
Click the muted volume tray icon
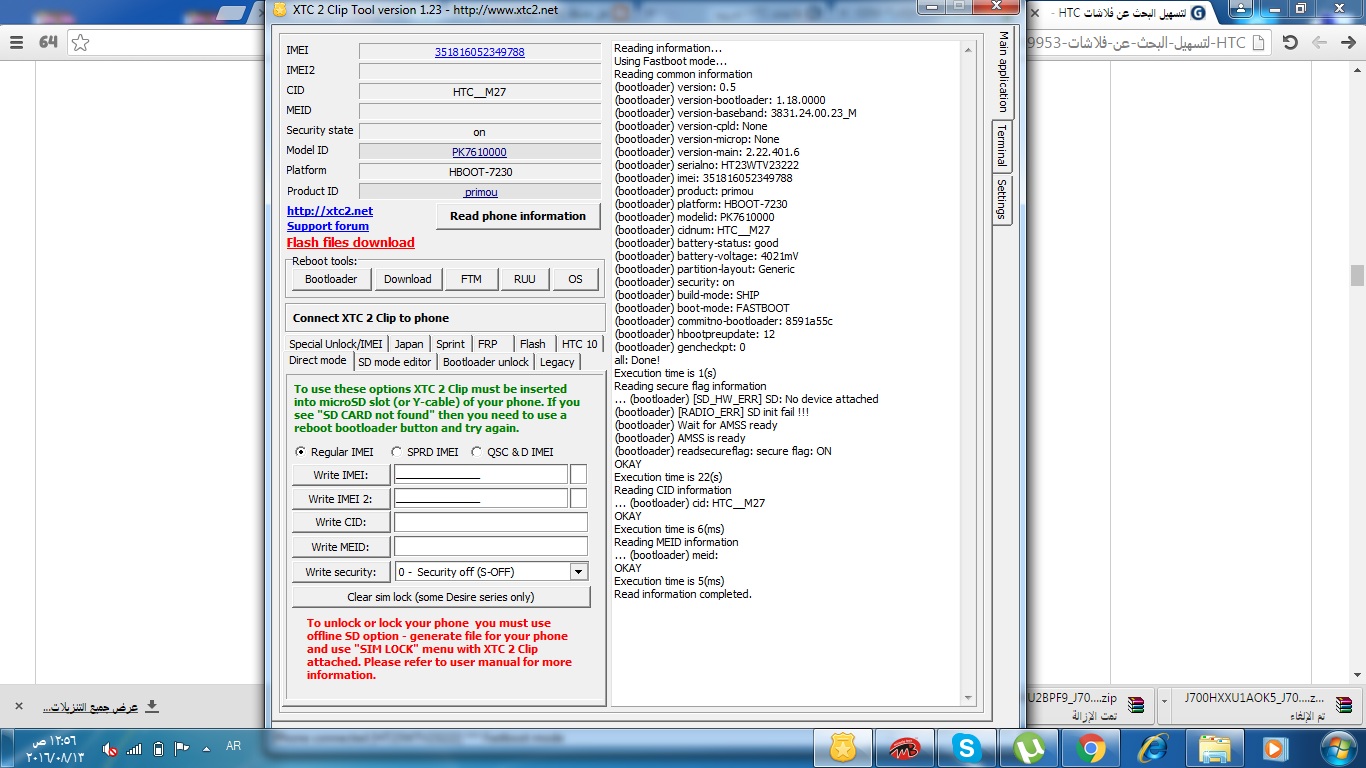click(x=110, y=749)
